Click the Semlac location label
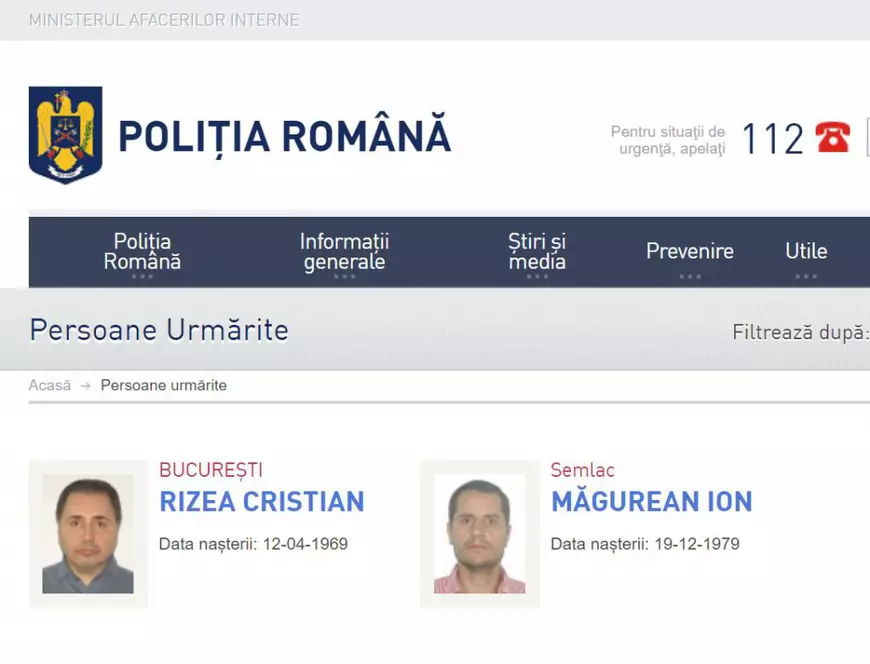The height and width of the screenshot is (664, 870). click(x=581, y=469)
